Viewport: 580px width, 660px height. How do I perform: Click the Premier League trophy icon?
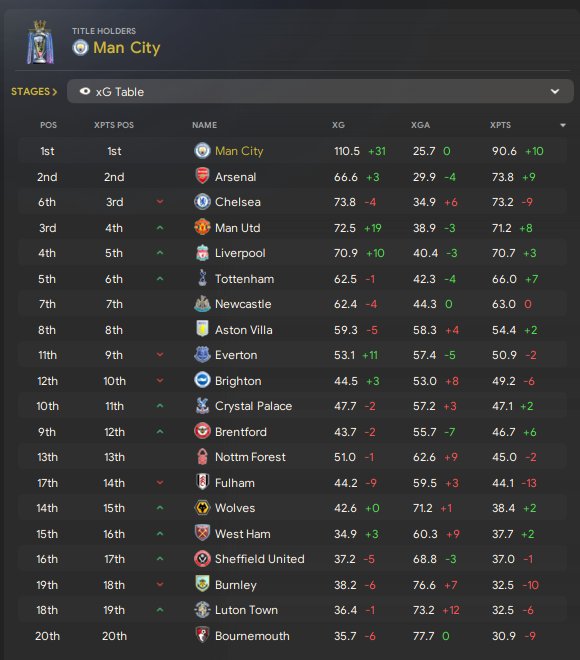40,43
